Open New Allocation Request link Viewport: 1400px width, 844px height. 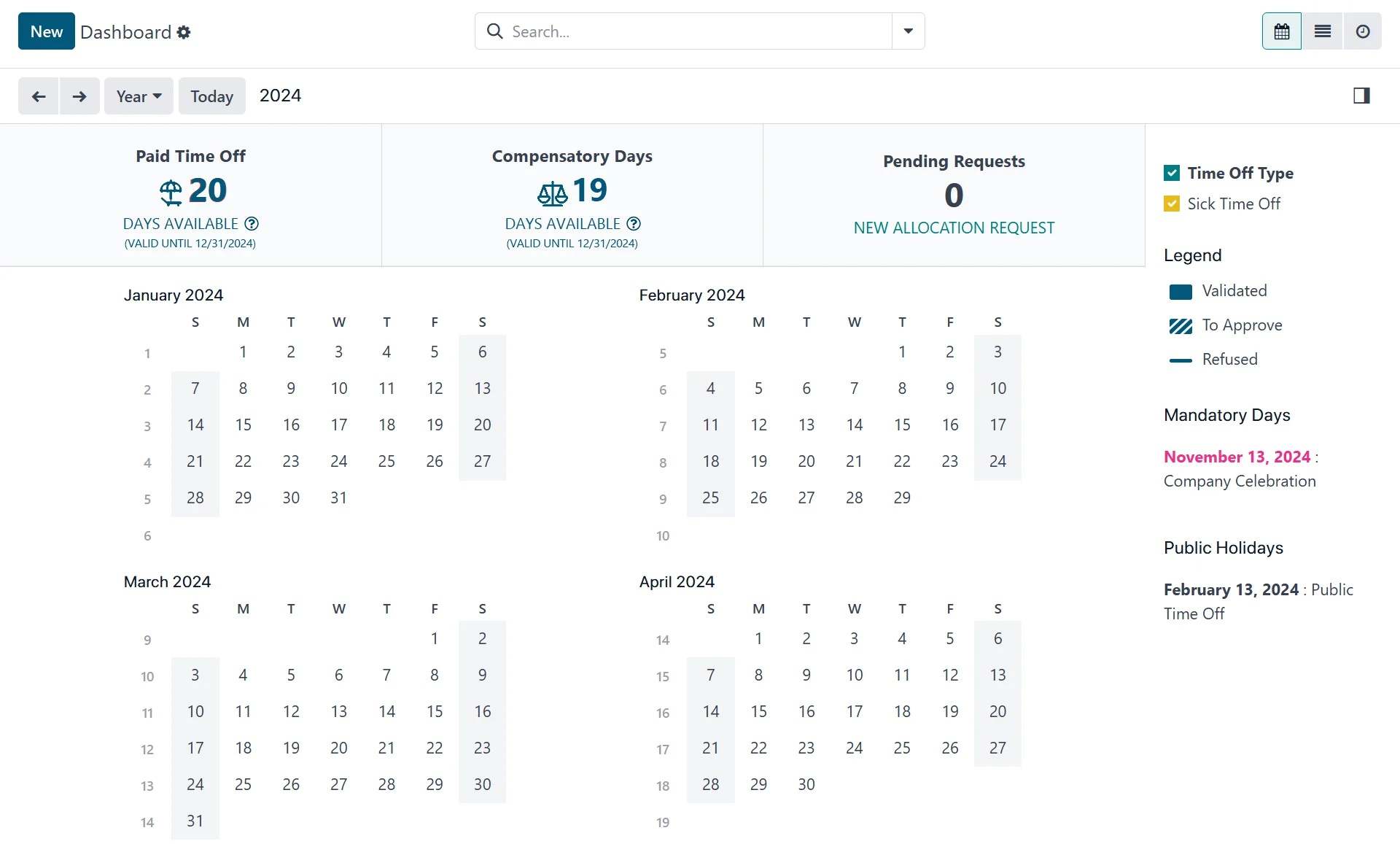(x=954, y=228)
